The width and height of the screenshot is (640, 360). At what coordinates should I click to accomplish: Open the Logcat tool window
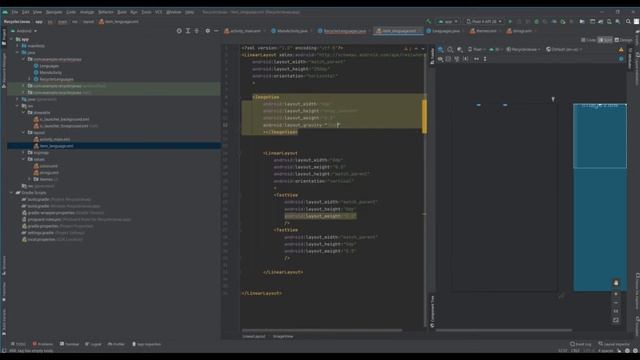tap(93, 344)
